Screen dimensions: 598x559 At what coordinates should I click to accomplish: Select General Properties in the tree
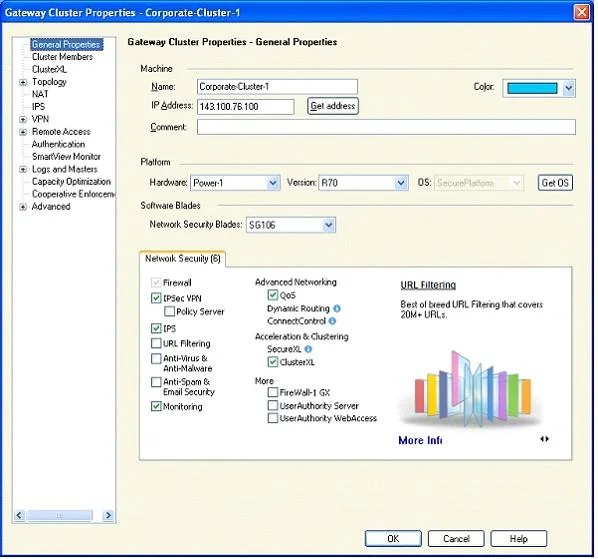click(x=66, y=44)
